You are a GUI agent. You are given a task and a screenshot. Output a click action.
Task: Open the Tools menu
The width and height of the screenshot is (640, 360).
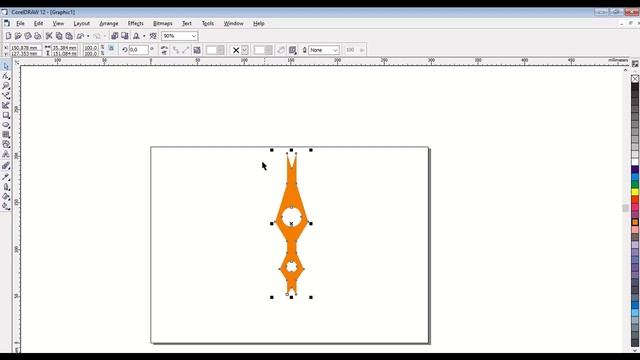click(x=208, y=23)
